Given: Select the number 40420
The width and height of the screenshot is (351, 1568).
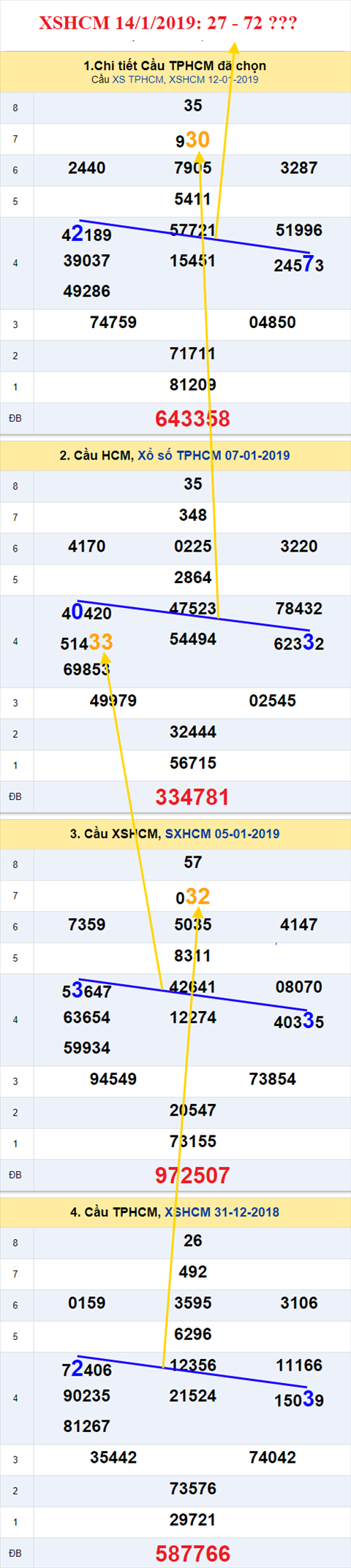Looking at the screenshot, I should pyautogui.click(x=86, y=613).
